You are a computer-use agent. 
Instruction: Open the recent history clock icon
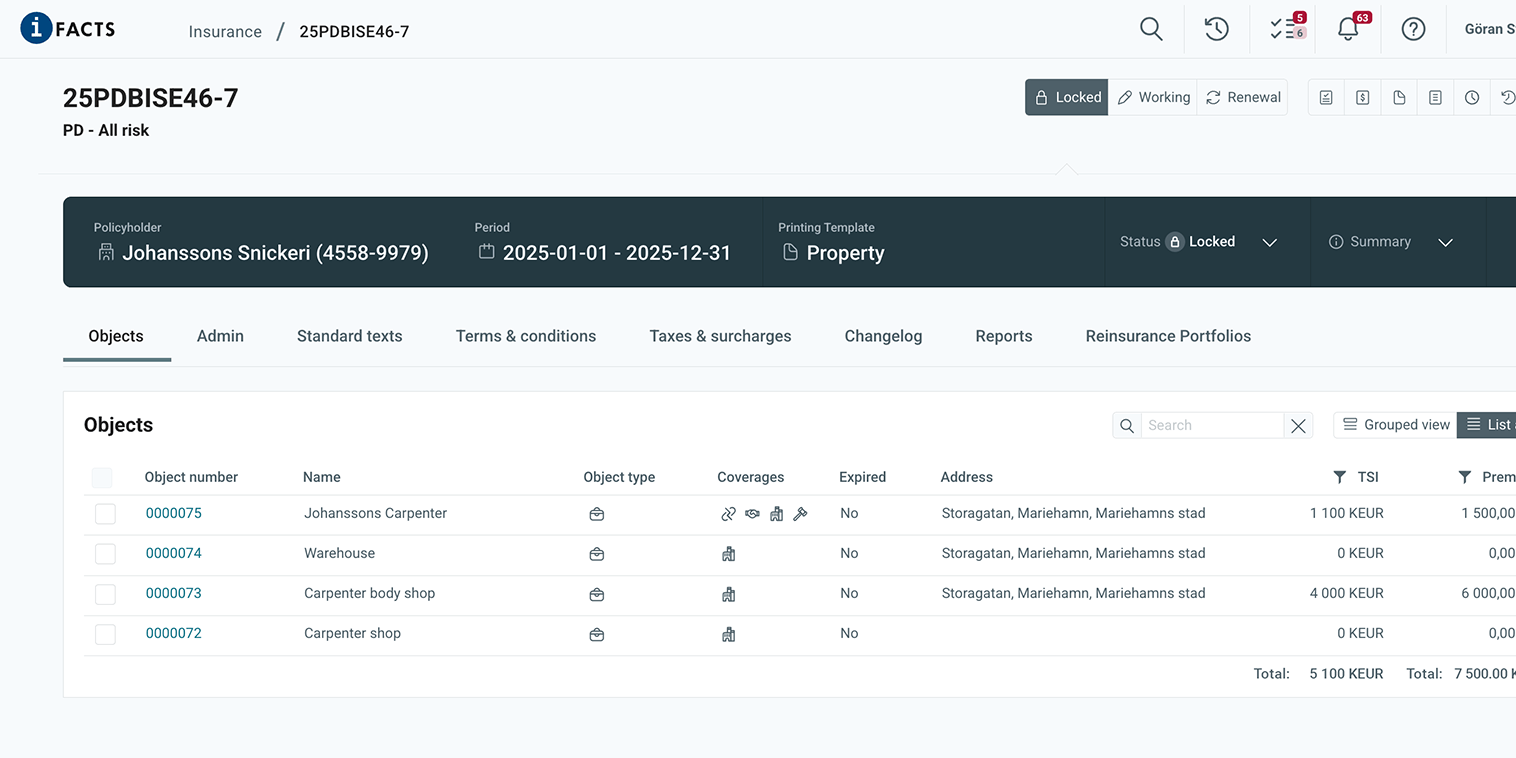[1216, 29]
